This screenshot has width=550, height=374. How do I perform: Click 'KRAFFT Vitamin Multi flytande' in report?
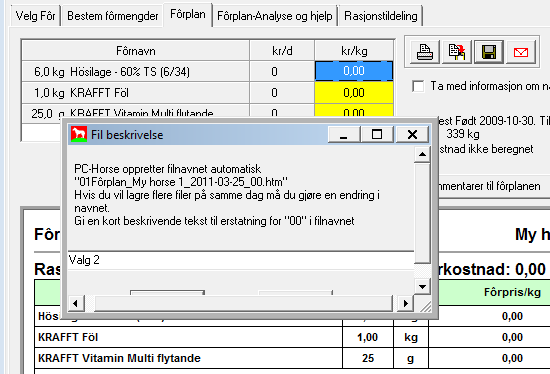click(119, 358)
